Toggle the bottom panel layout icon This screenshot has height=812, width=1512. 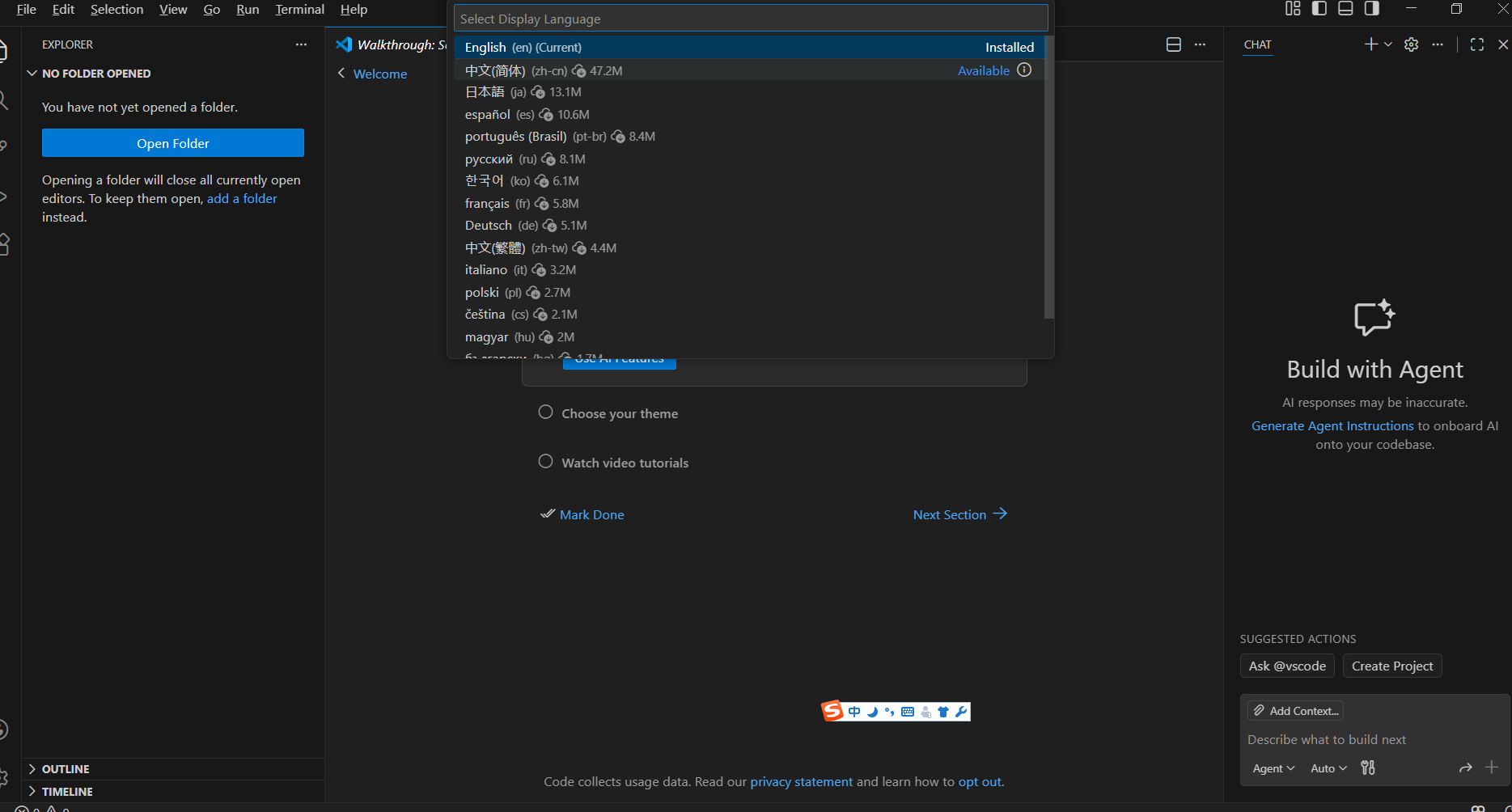(x=1345, y=9)
